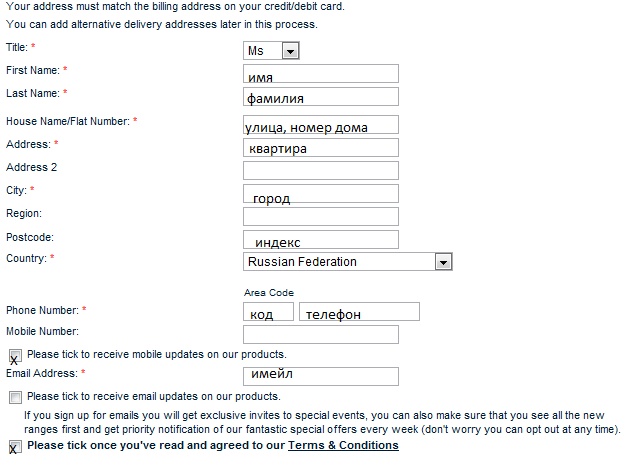Click the Mobile Number input field
The width and height of the screenshot is (629, 468).
321,334
